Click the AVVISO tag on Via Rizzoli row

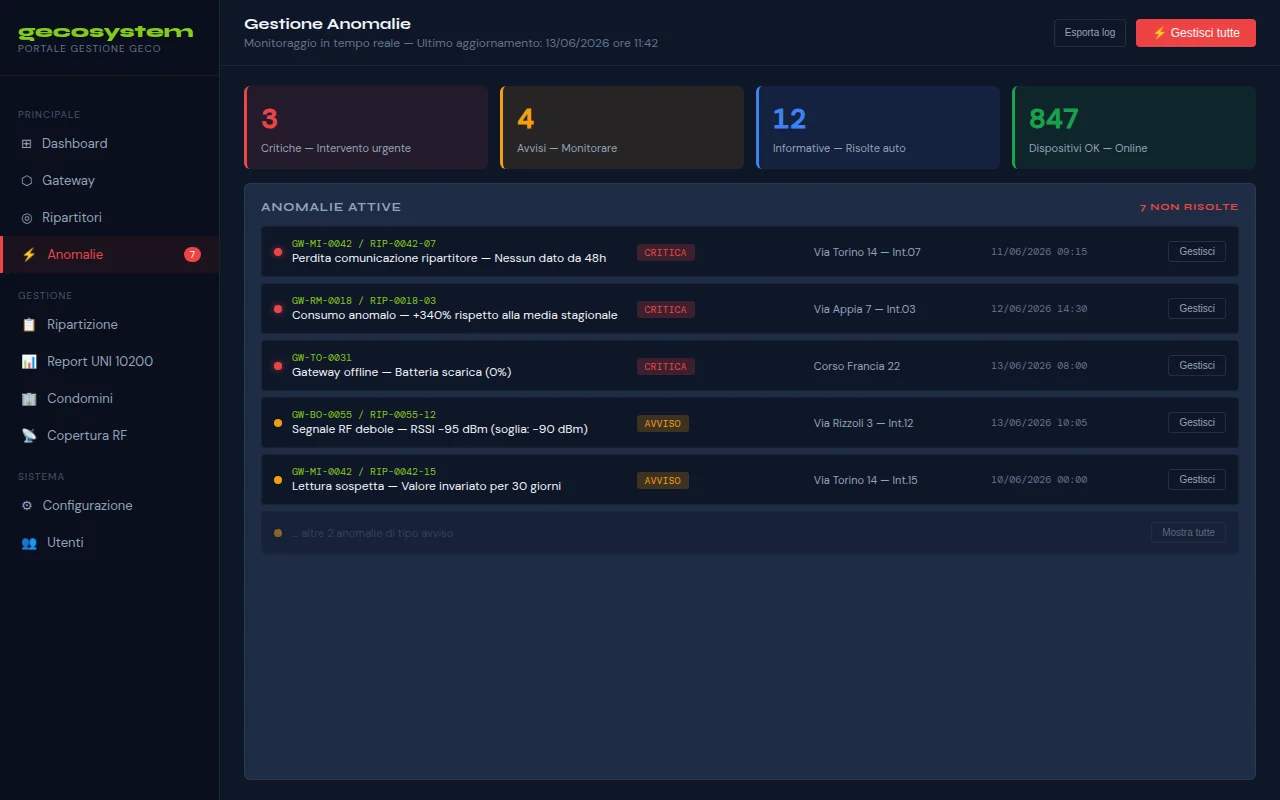tap(663, 424)
